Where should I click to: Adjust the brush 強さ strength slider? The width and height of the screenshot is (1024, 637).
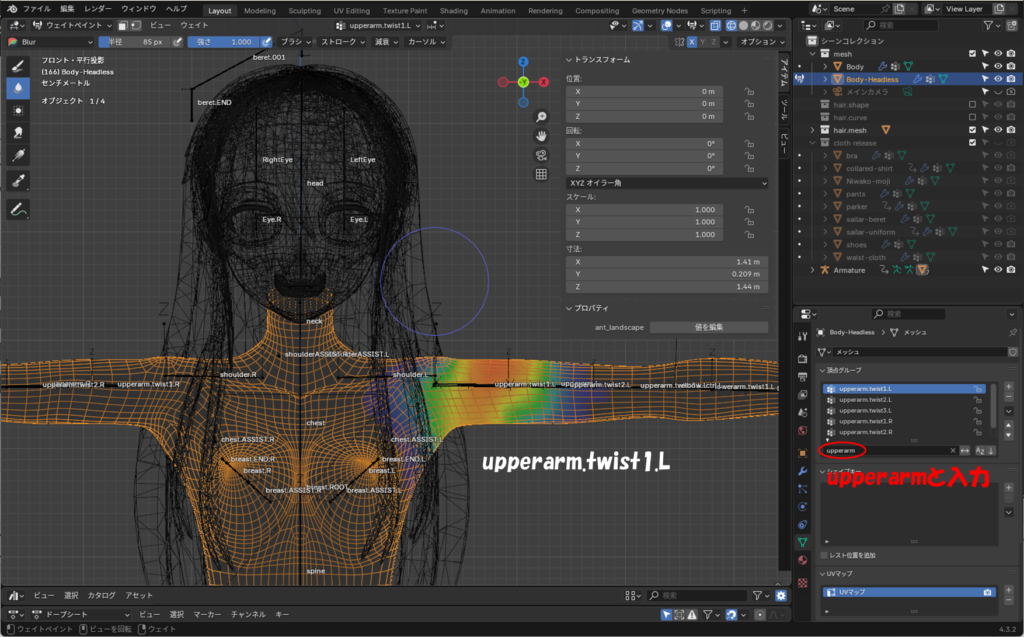(x=222, y=42)
